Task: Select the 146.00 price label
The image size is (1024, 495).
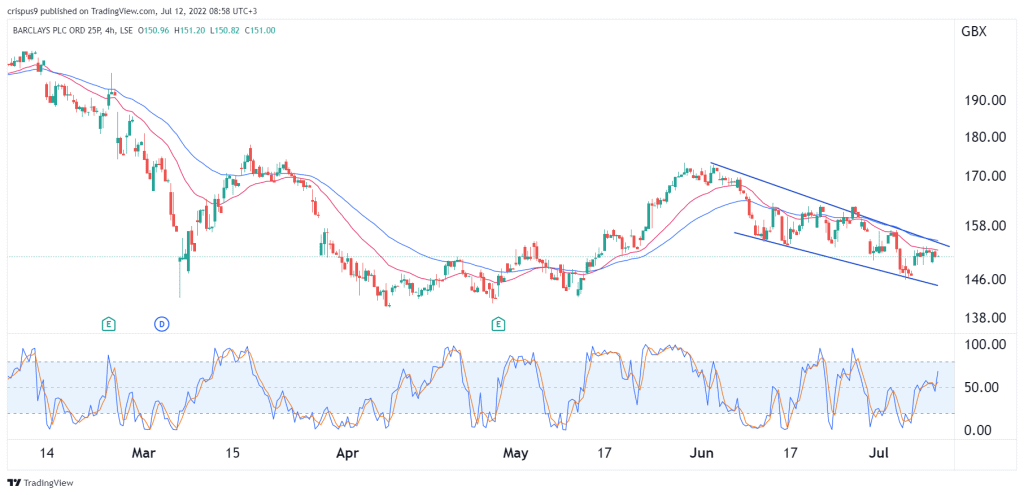Action: 986,279
